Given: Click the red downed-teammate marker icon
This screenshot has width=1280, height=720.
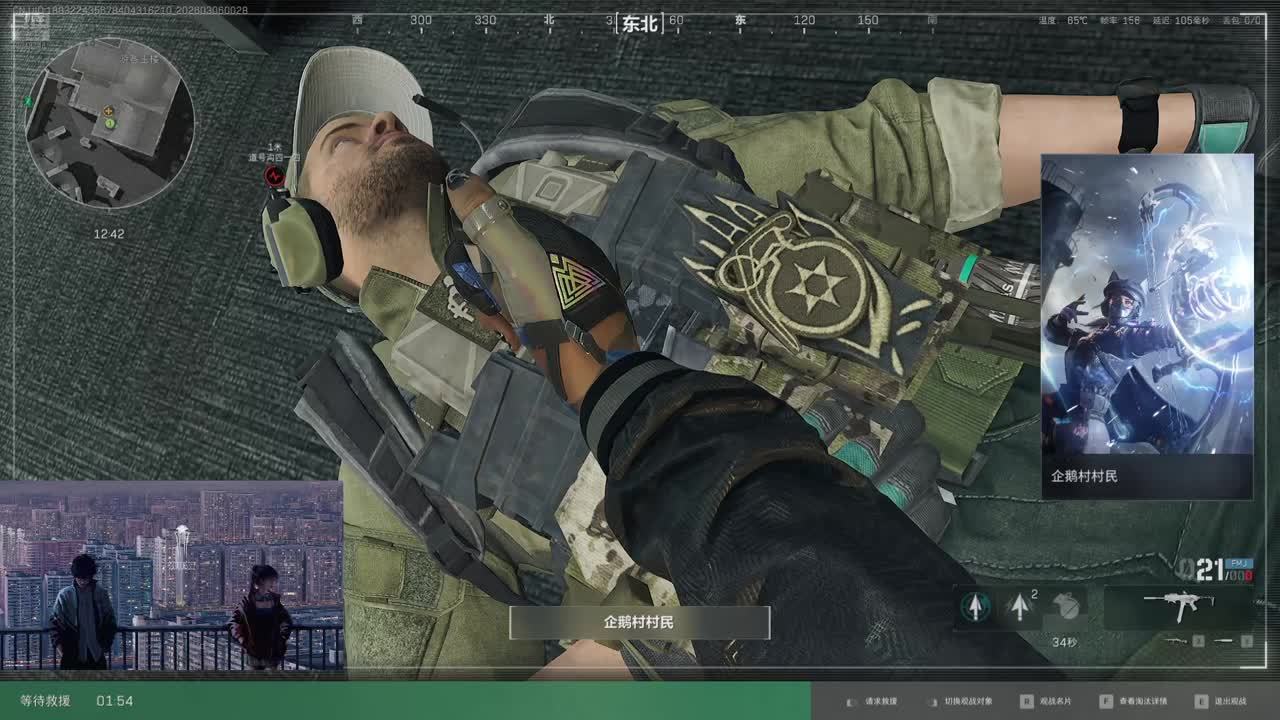Looking at the screenshot, I should pyautogui.click(x=274, y=177).
